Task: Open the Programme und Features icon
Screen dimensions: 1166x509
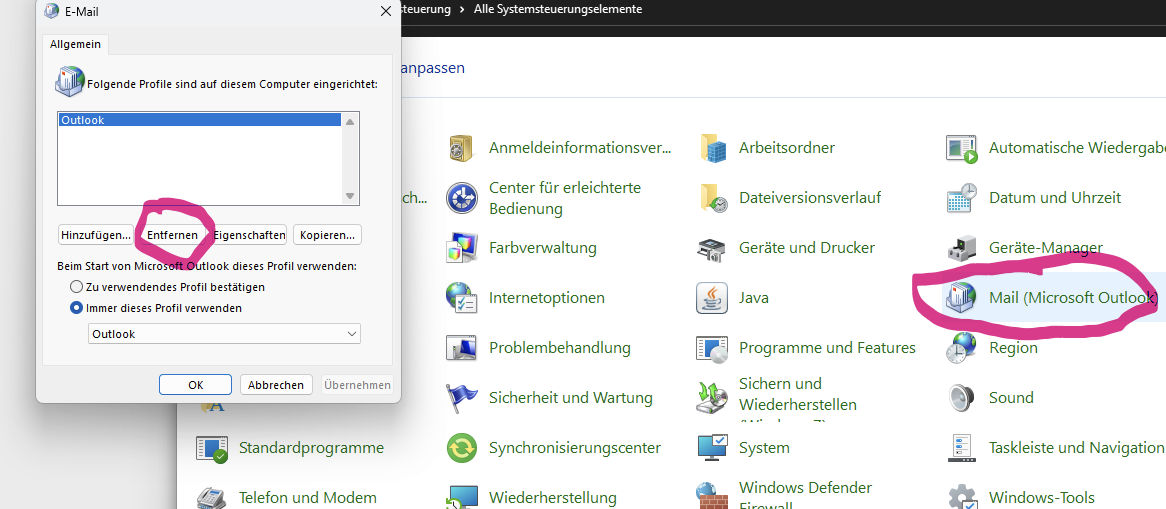Action: [712, 348]
